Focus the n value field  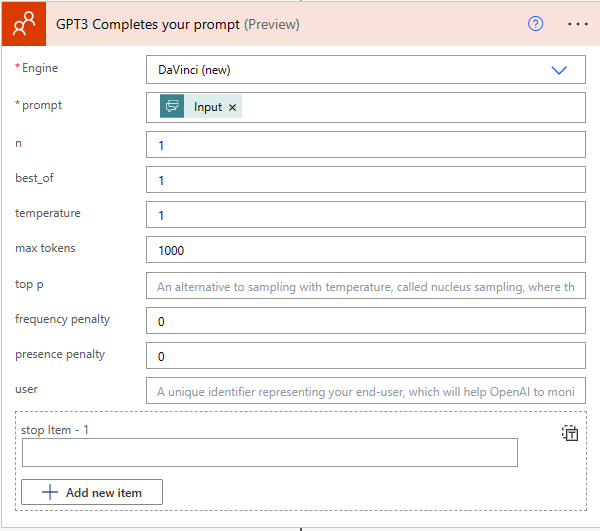(365, 145)
